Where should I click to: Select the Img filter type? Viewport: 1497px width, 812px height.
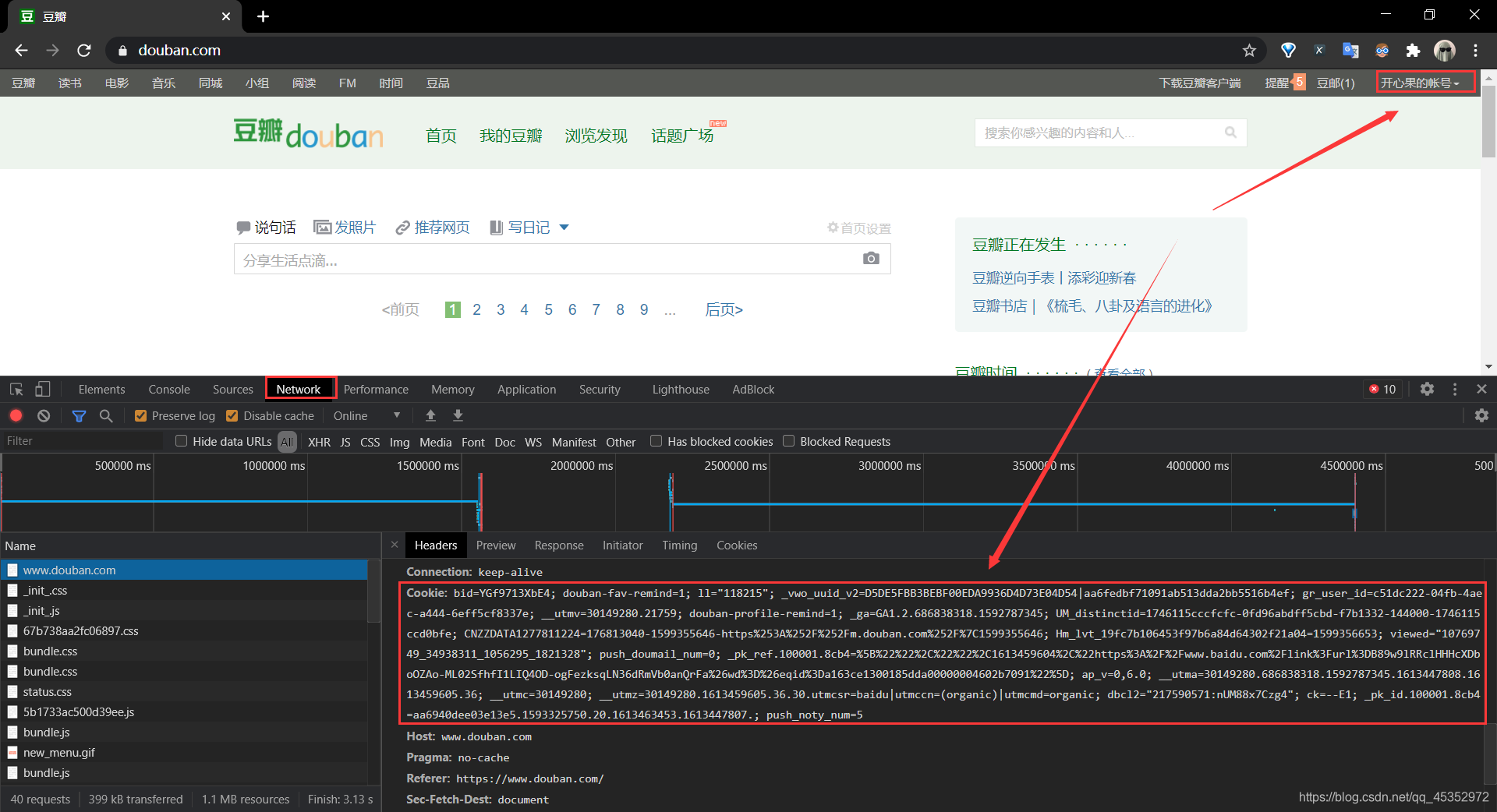coord(399,442)
